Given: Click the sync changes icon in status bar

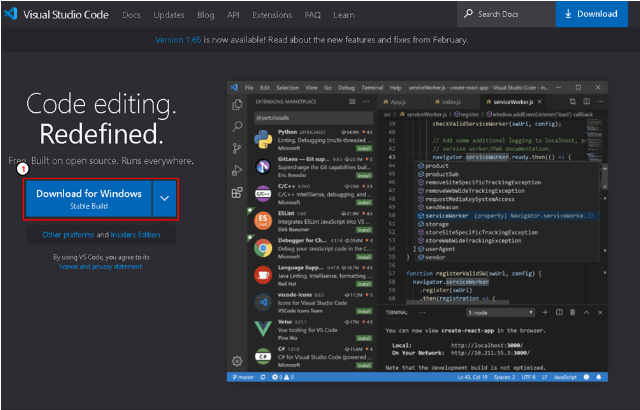Looking at the screenshot, I should coord(263,377).
